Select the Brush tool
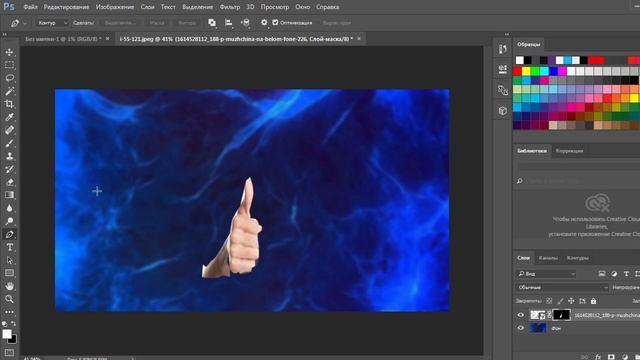 (9, 143)
